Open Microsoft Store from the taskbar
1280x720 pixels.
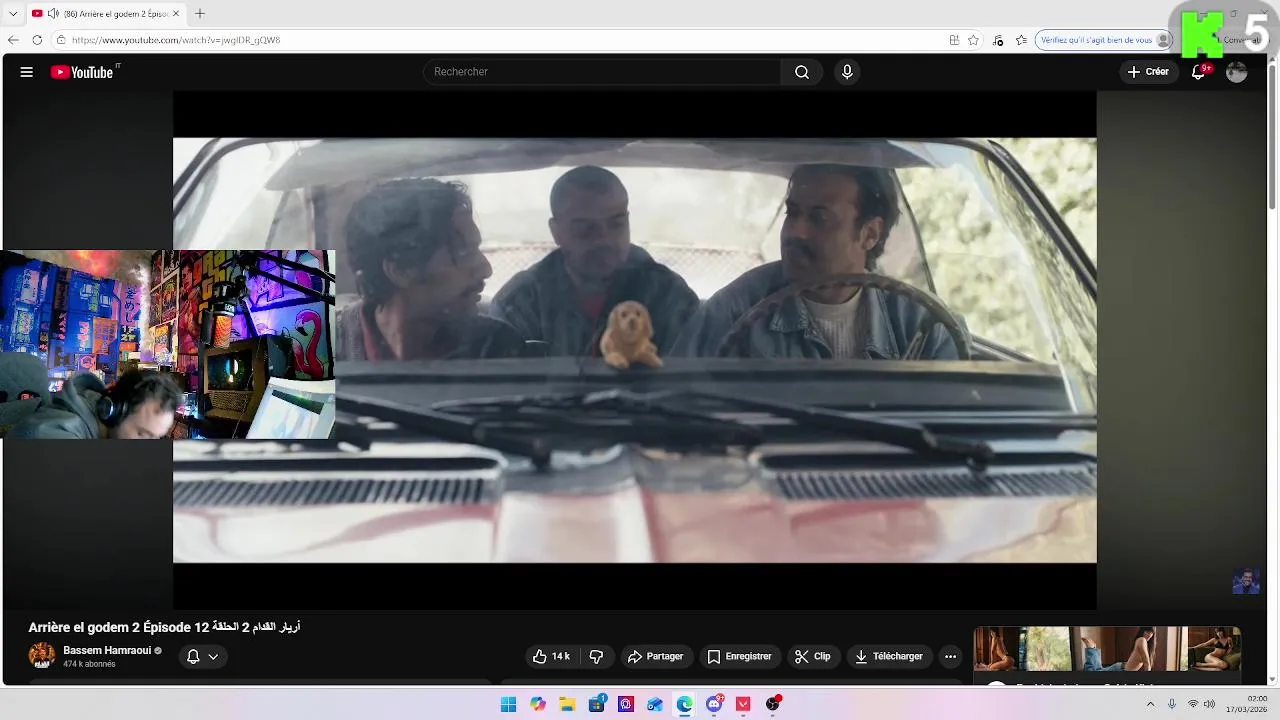click(597, 704)
